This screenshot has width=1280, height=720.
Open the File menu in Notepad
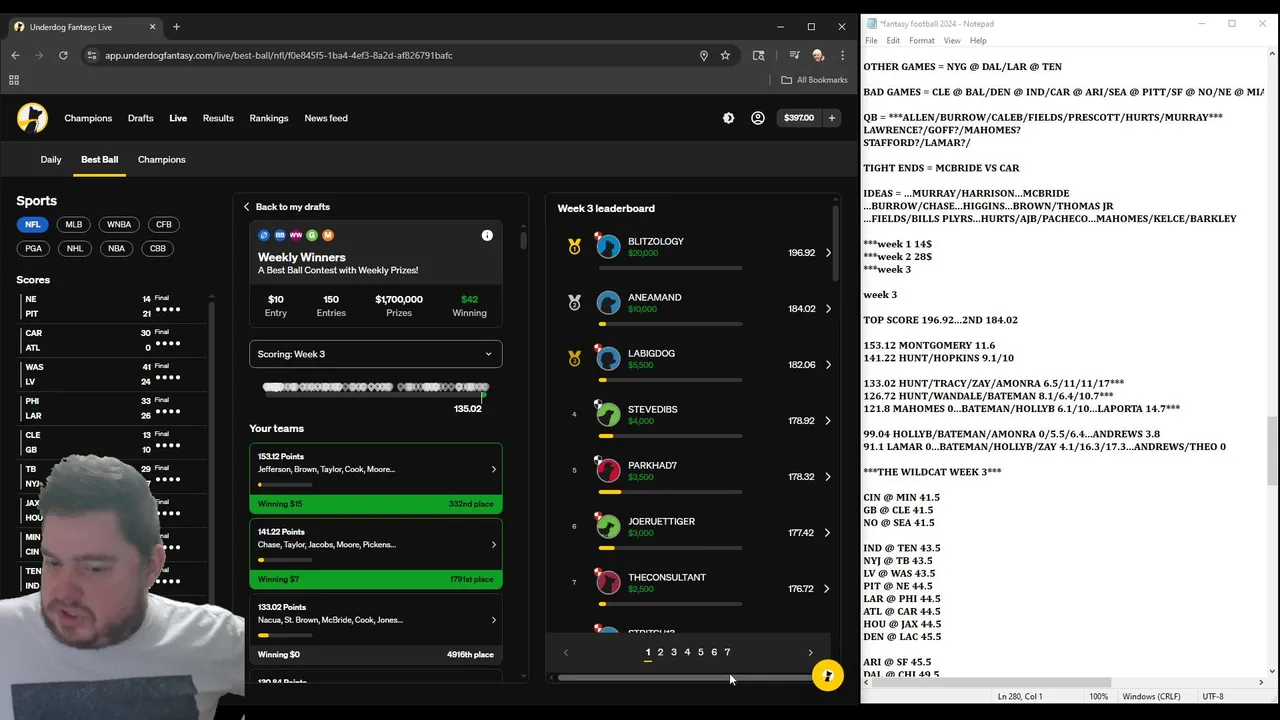(x=871, y=41)
